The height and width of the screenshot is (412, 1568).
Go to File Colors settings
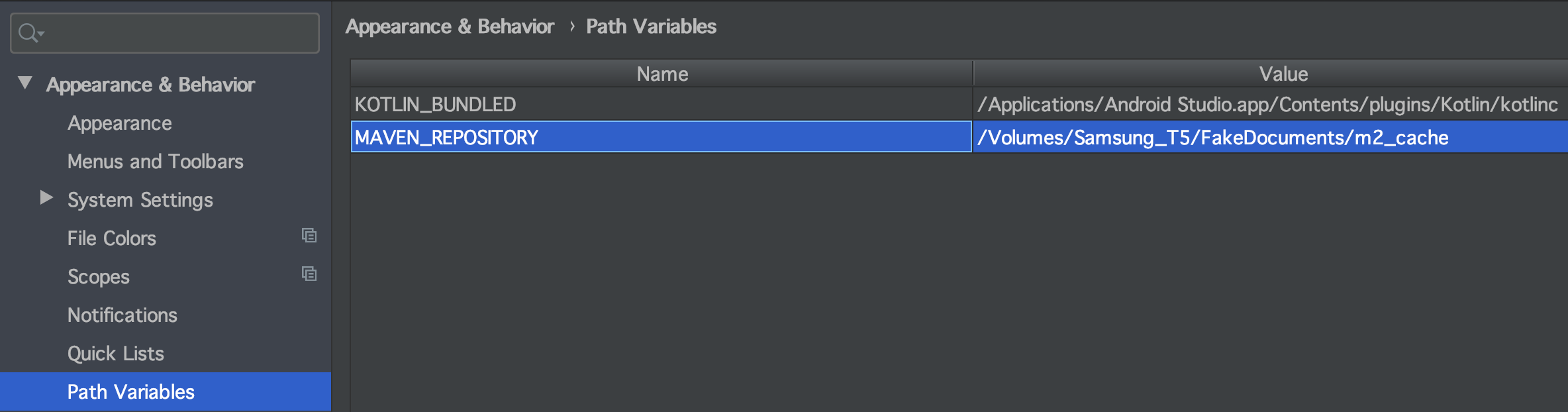click(x=112, y=238)
